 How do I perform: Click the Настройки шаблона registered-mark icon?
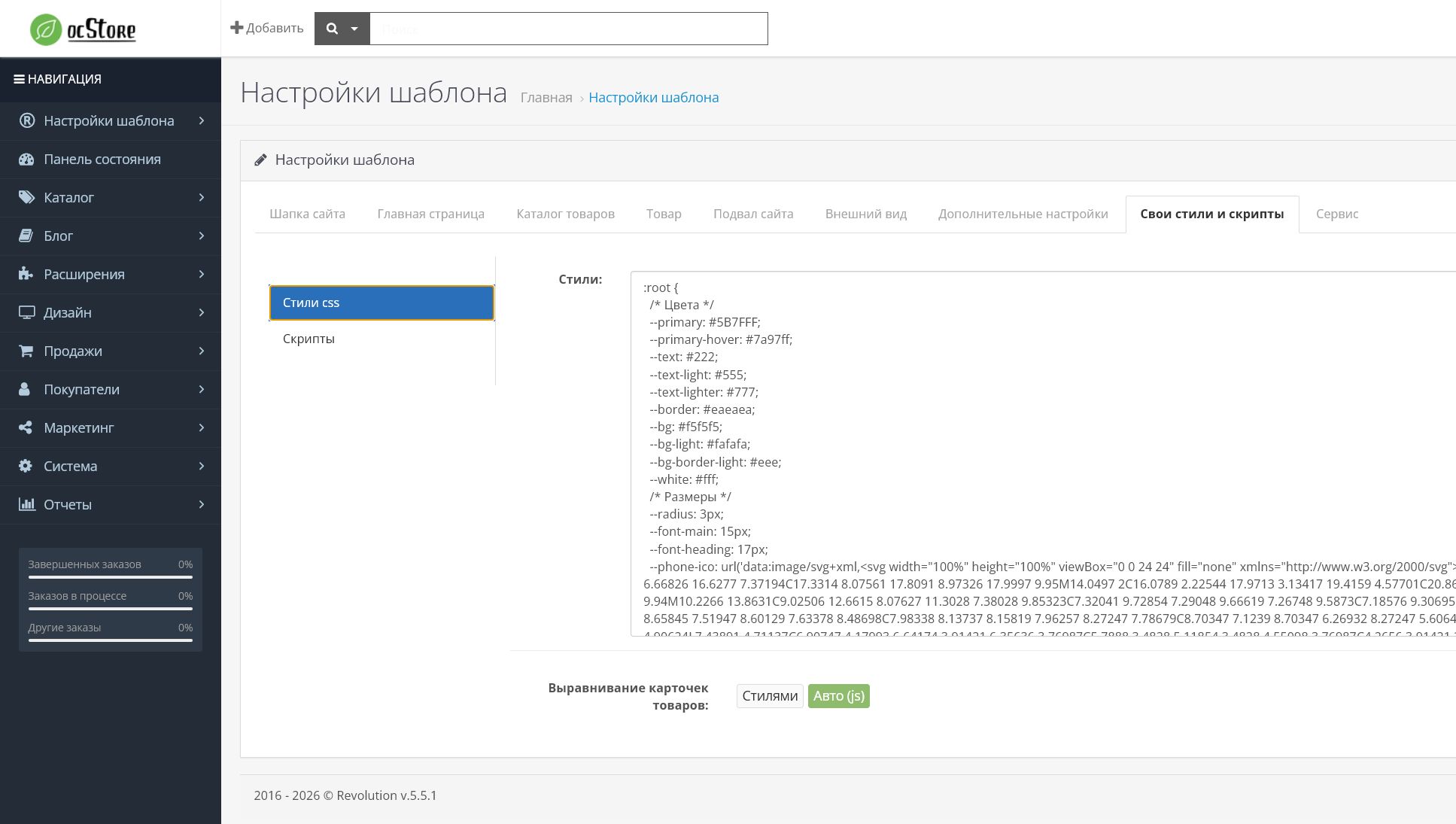27,120
